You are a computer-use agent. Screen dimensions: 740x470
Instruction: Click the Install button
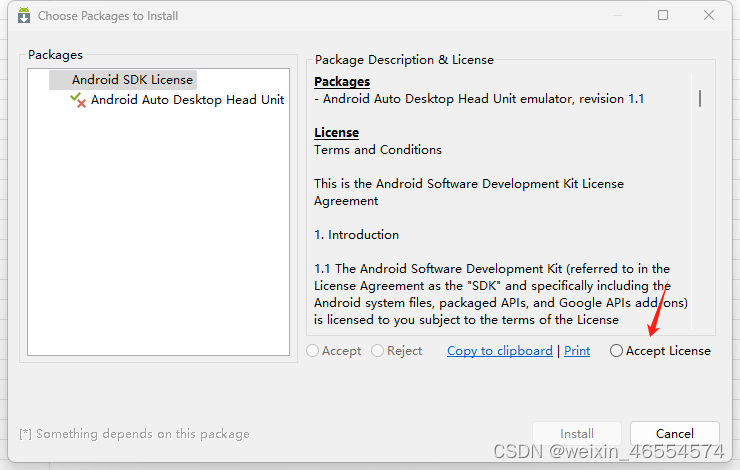577,433
